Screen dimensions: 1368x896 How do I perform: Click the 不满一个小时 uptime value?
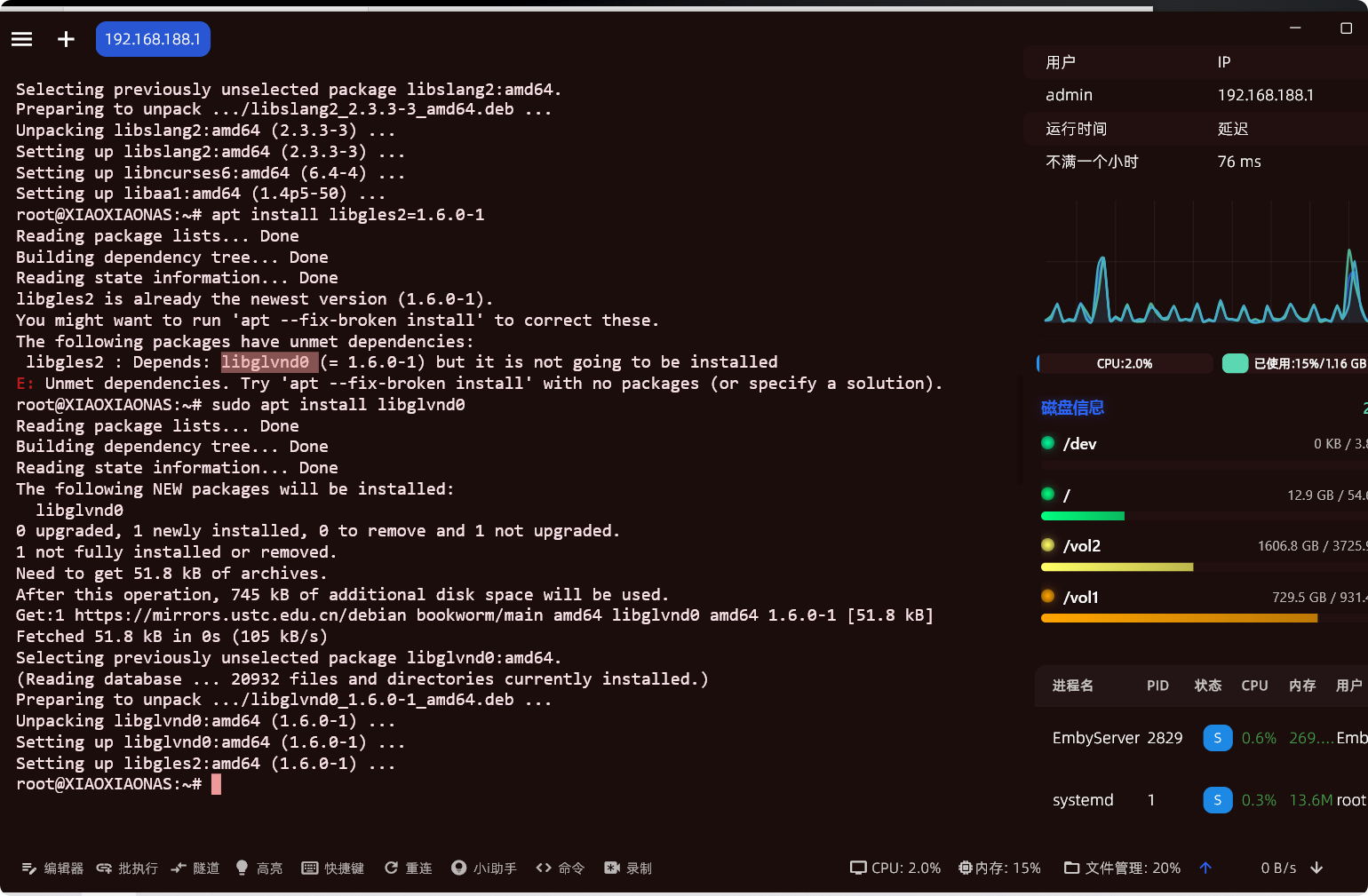1092,162
